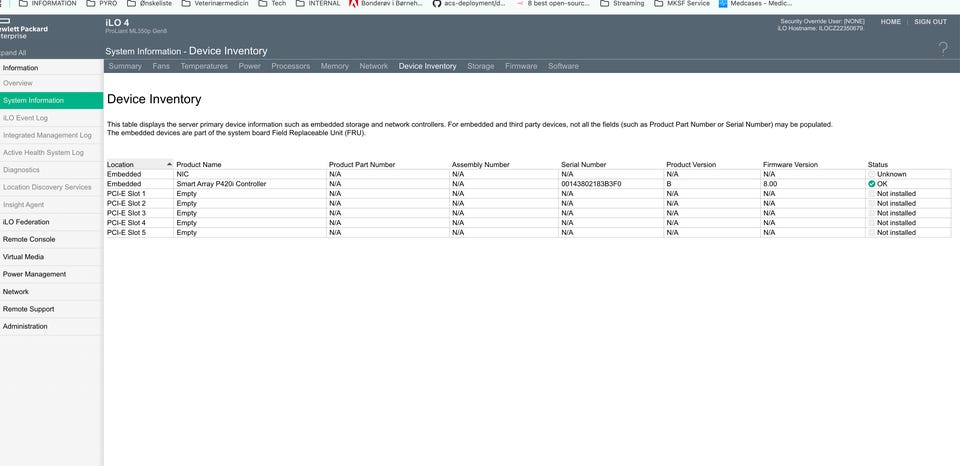960x466 pixels.
Task: Click the PCI-E Slot 2 location cell
Action: coord(126,203)
